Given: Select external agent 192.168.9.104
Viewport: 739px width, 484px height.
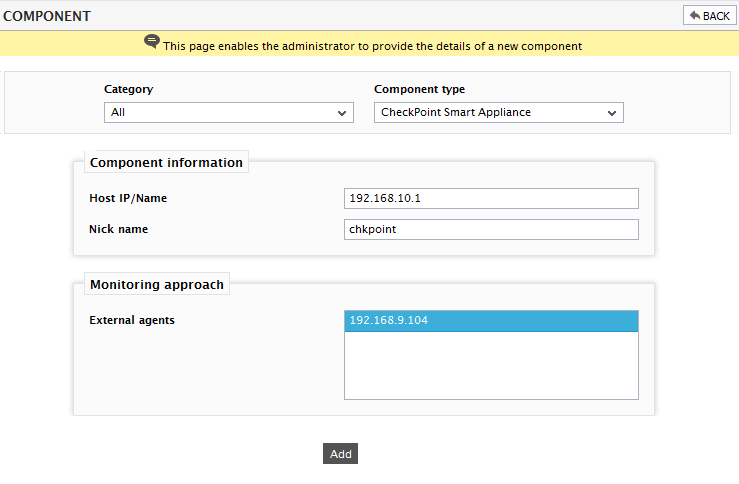Looking at the screenshot, I should point(491,320).
